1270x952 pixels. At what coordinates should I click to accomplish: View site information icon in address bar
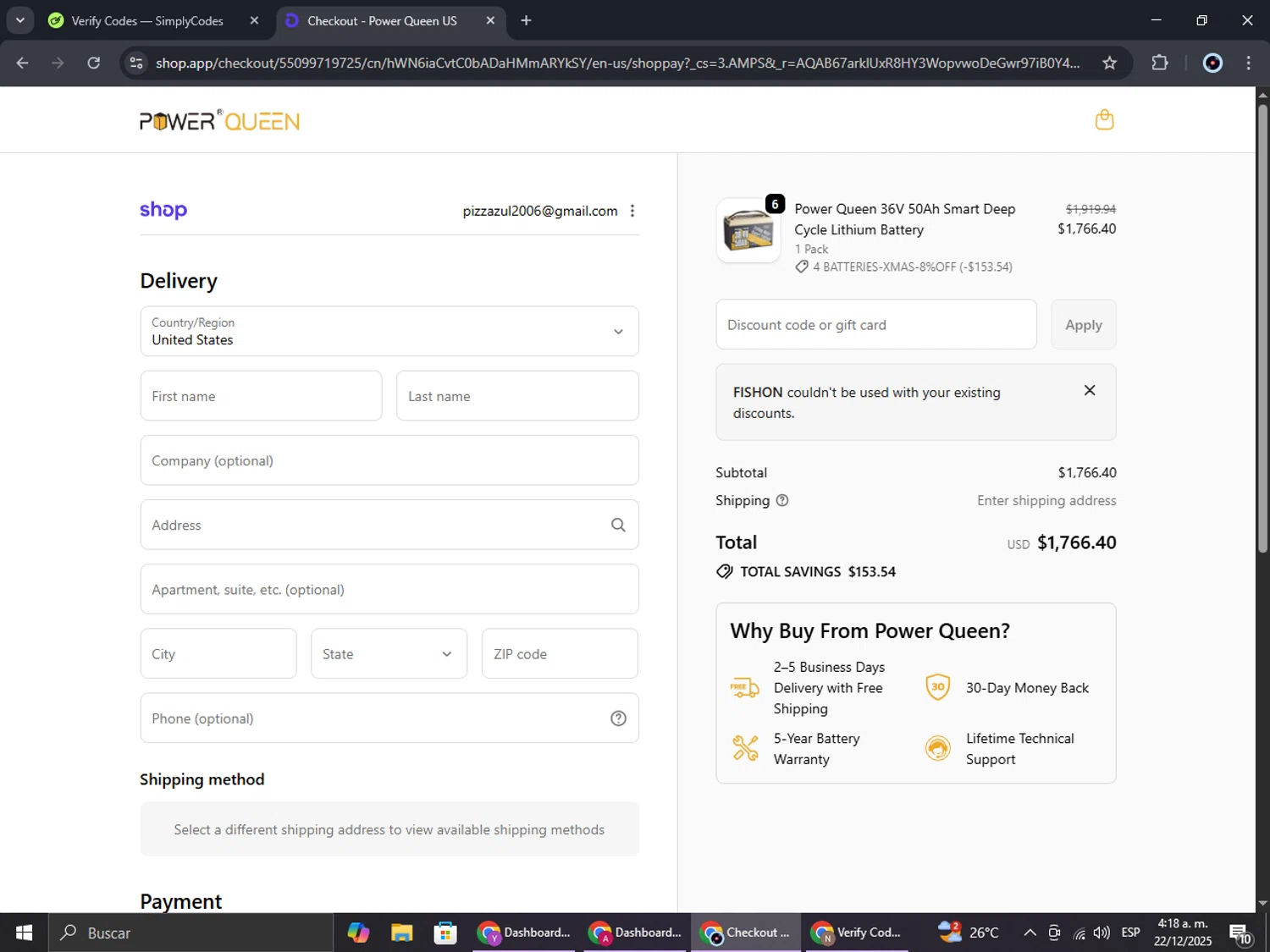click(x=136, y=63)
